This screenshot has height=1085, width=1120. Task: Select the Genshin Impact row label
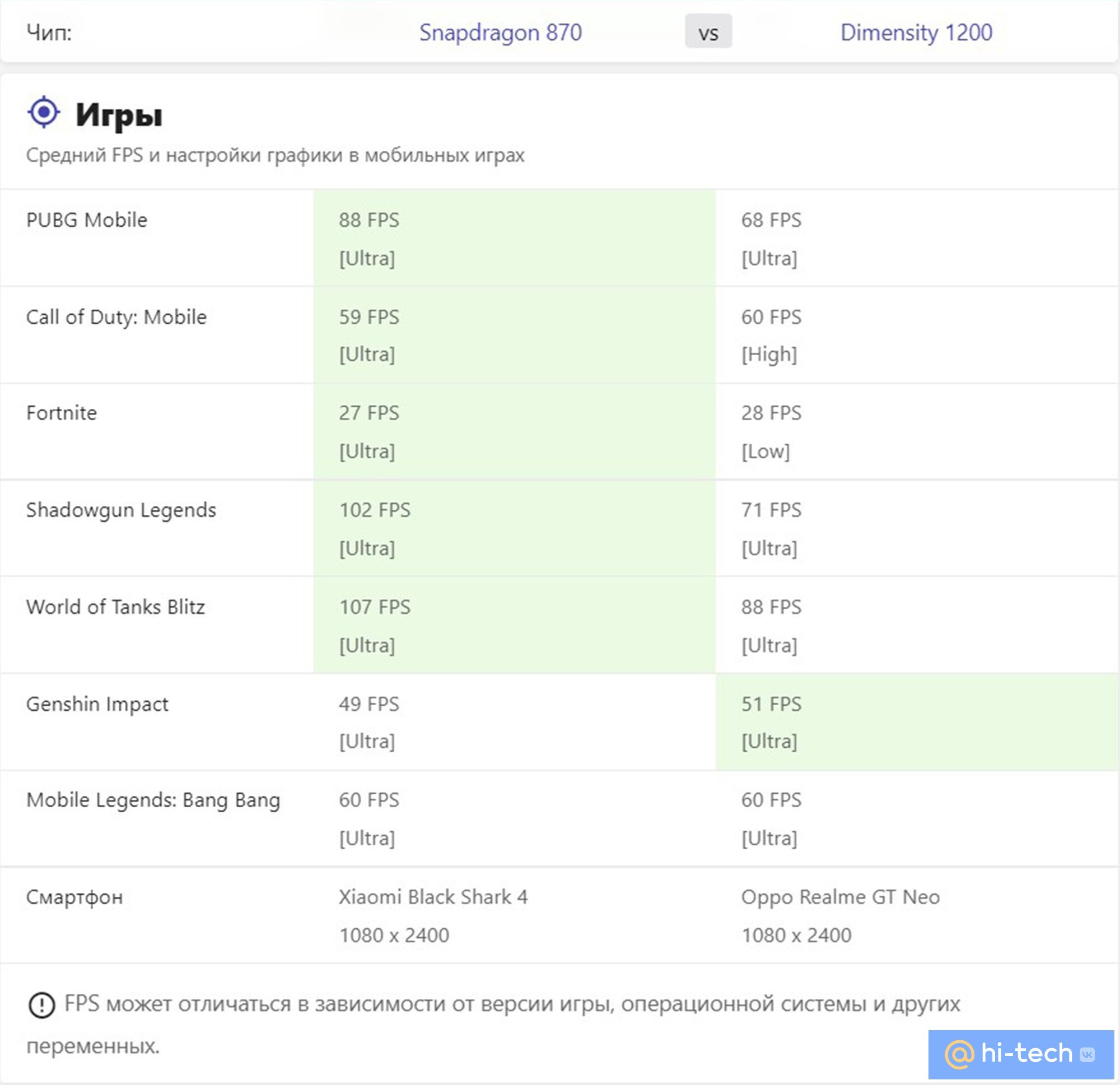[x=97, y=704]
